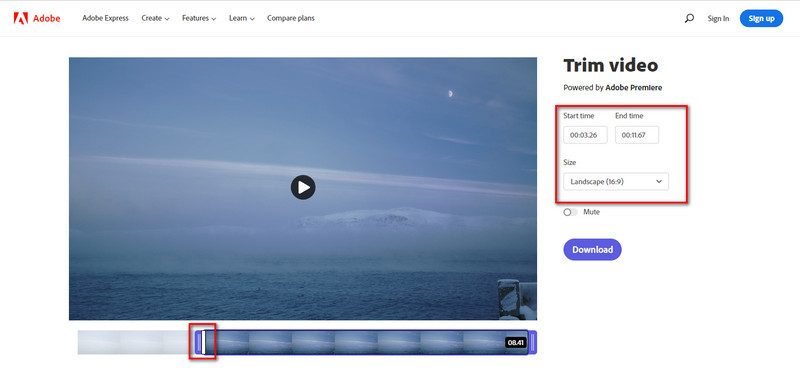Screen dimensions: 800x375
Task: Open Adobe Express nav link
Action: tap(106, 18)
